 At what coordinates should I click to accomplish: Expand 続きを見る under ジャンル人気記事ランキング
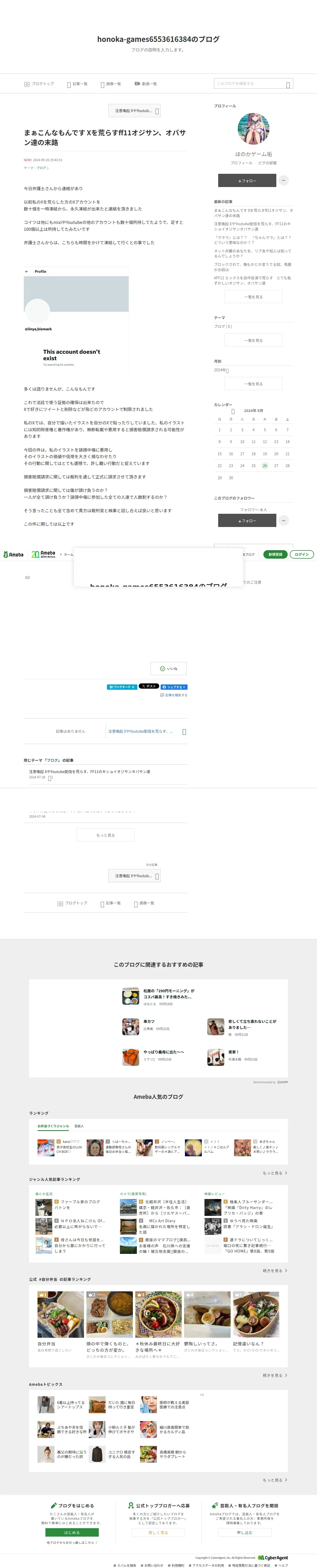[275, 1270]
